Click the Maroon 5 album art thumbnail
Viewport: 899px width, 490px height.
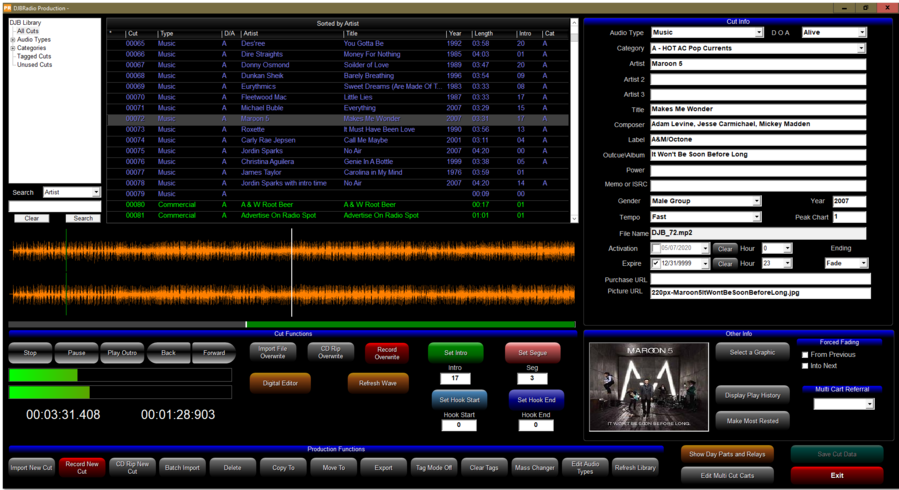tap(648, 387)
